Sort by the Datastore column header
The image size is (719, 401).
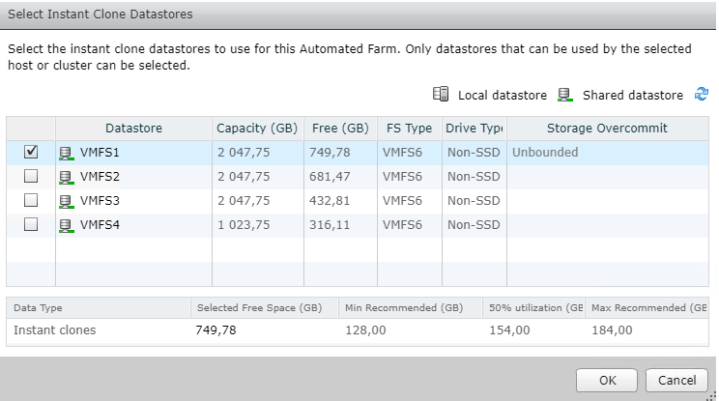point(134,129)
